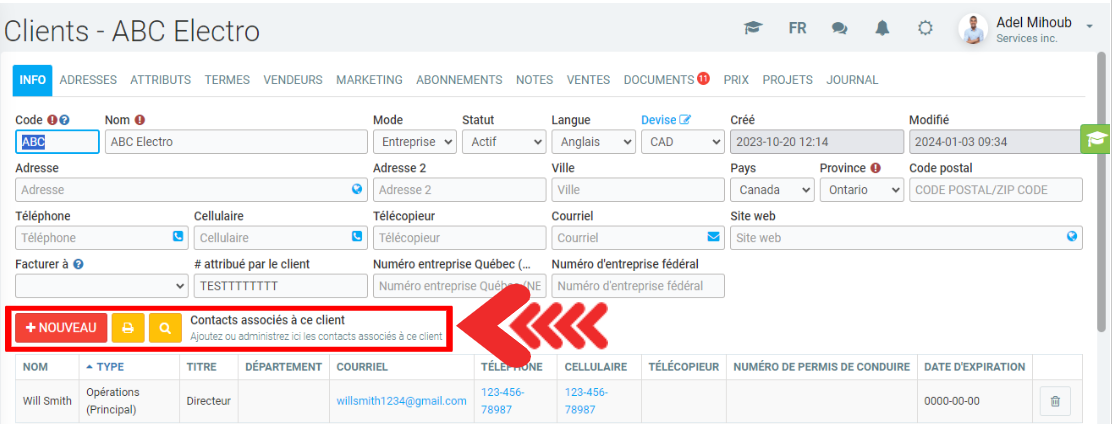Switch to the DOCUMENTS tab
Screen dimensions: 1112x424
(658, 80)
